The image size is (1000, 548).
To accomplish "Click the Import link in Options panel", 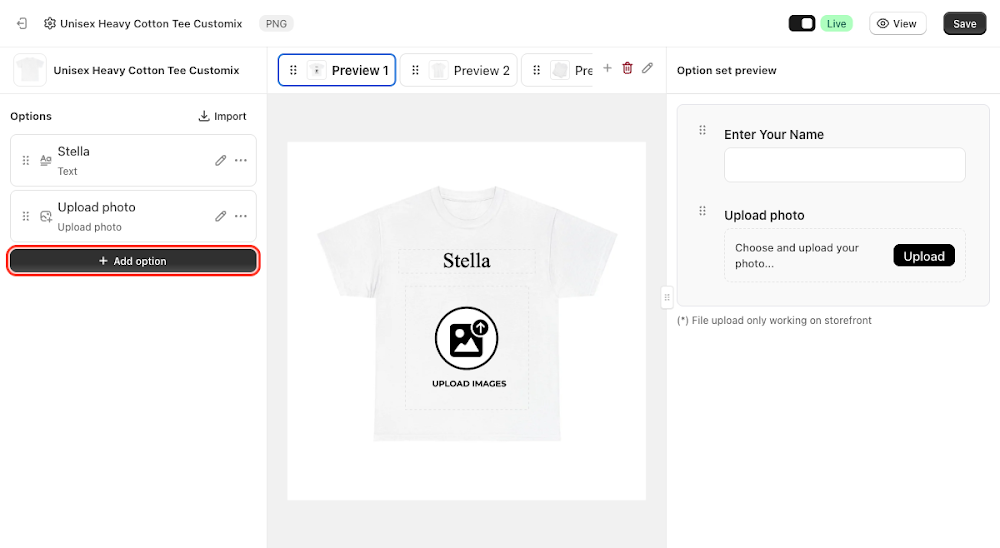I will 223,116.
